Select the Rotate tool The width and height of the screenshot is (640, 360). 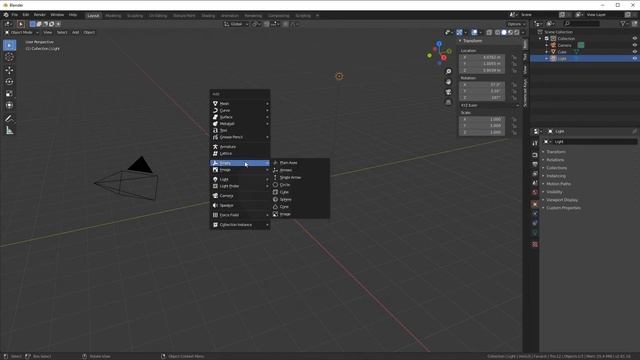[9, 82]
